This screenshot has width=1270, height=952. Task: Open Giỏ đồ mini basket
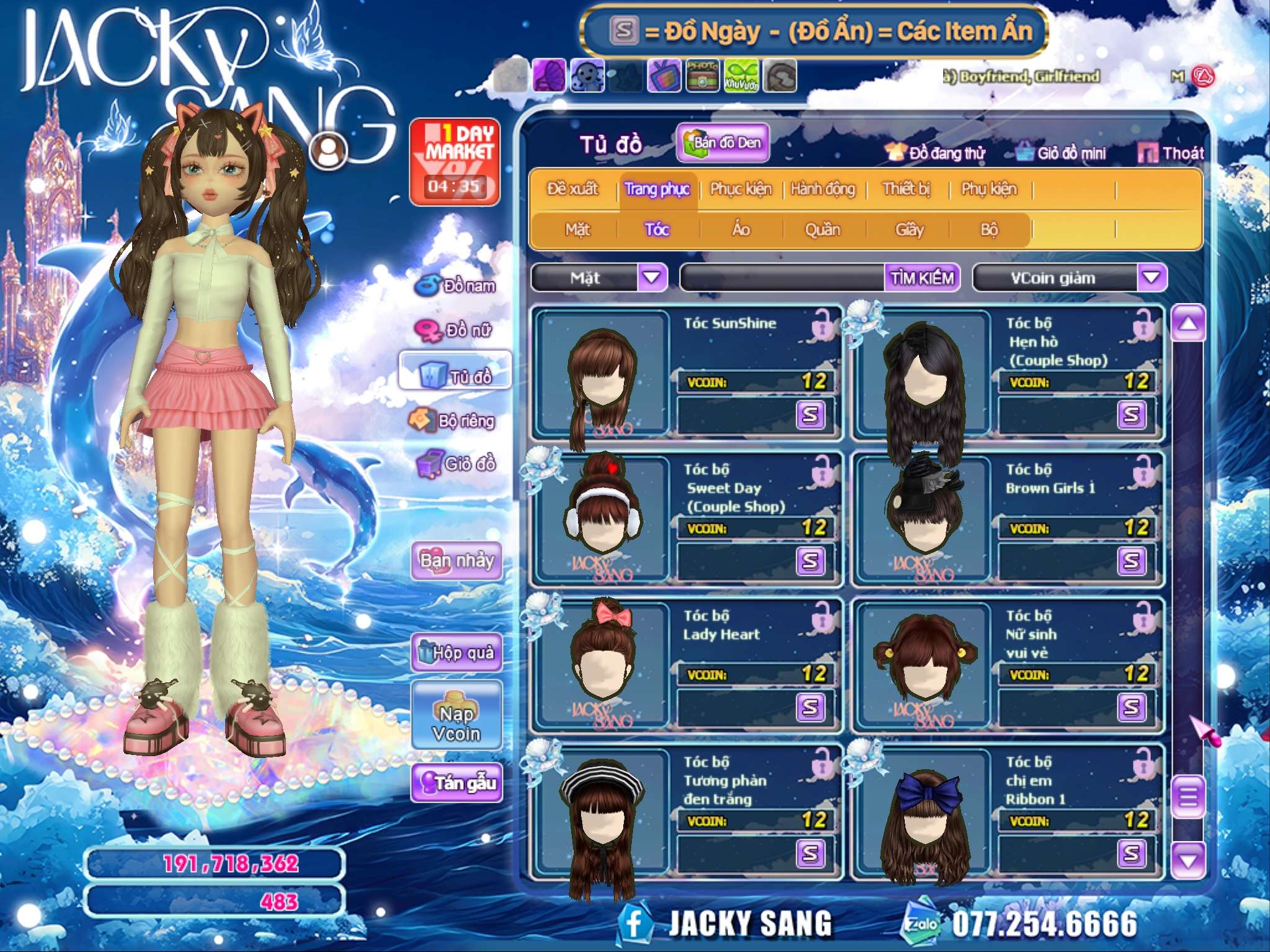1062,153
